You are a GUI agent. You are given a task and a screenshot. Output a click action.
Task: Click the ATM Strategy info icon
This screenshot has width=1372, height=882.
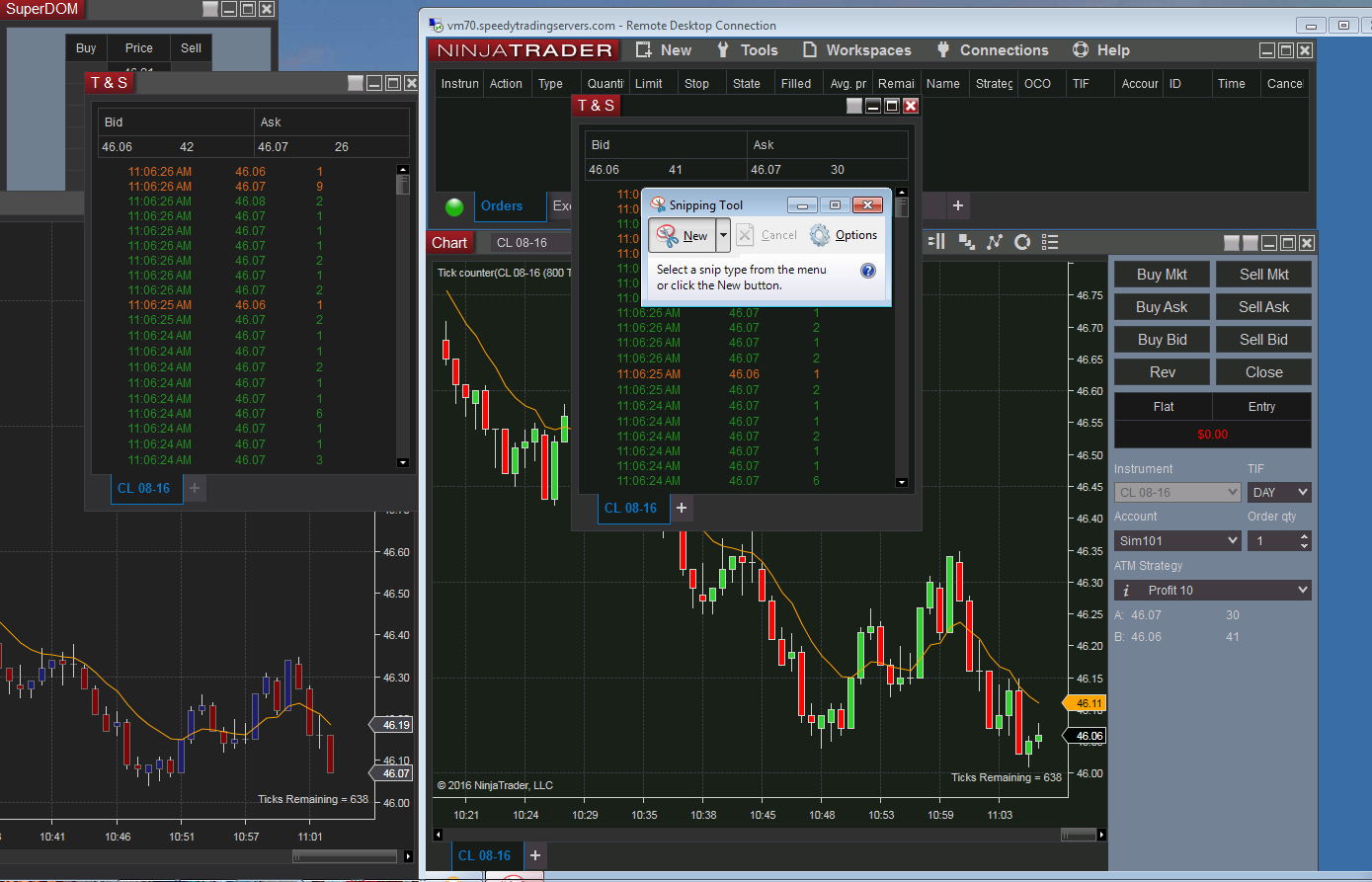click(x=1127, y=591)
